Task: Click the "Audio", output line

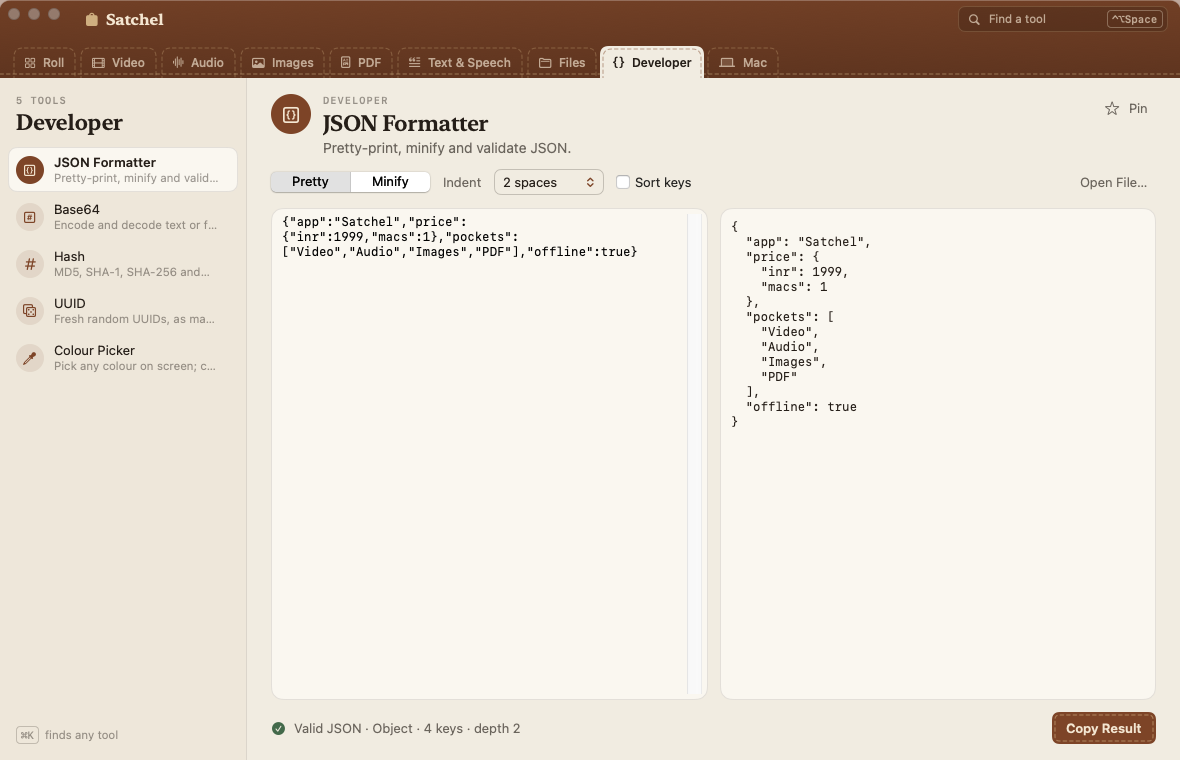Action: point(789,347)
